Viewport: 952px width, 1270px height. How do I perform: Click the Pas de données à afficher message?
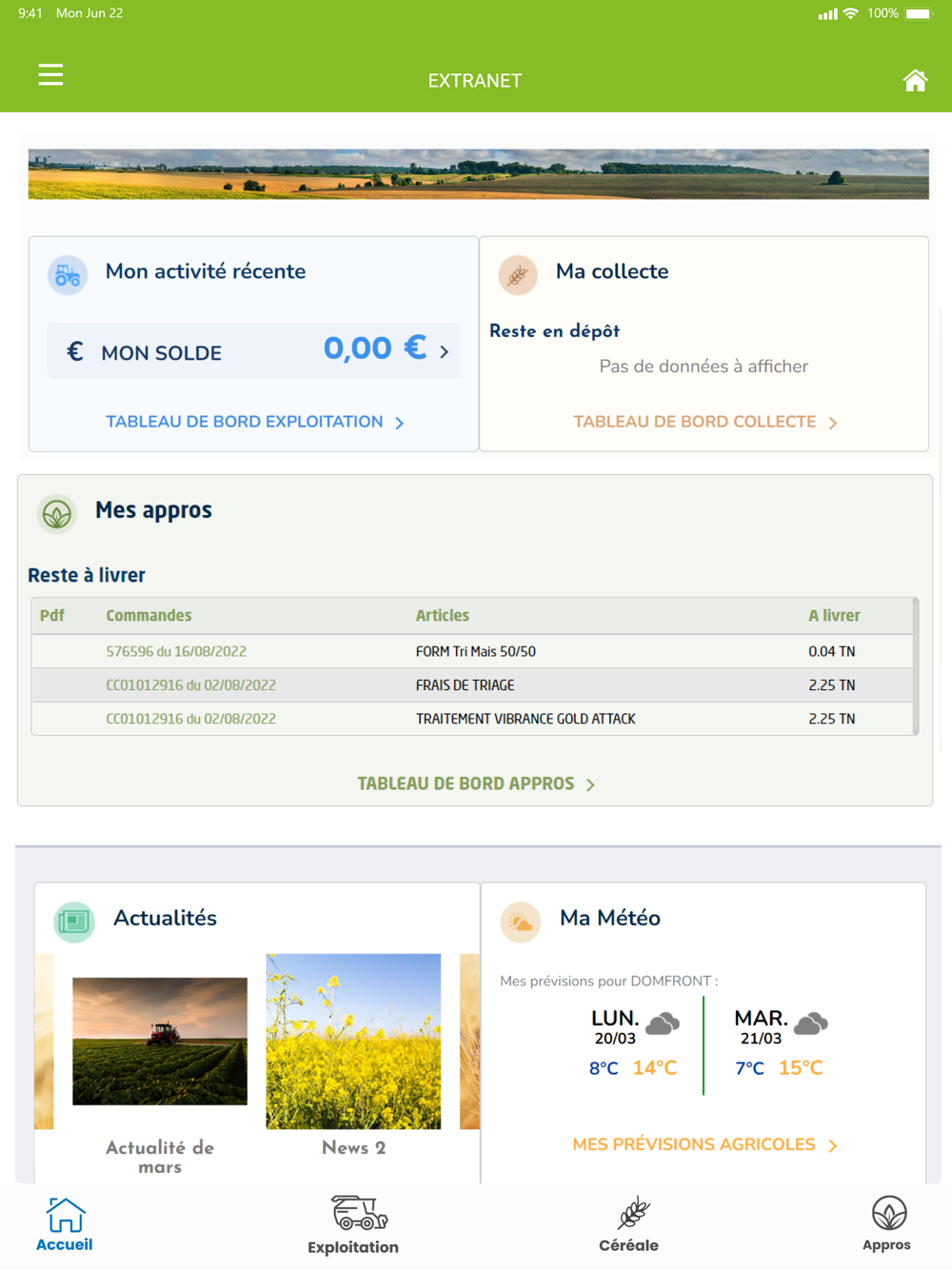click(x=704, y=367)
